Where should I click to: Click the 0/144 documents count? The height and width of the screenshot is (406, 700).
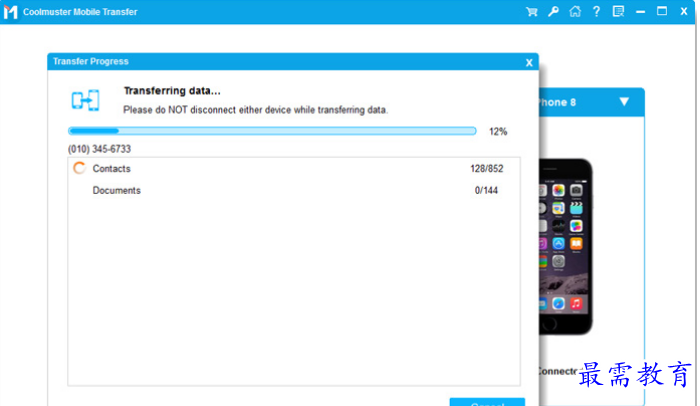(x=486, y=190)
